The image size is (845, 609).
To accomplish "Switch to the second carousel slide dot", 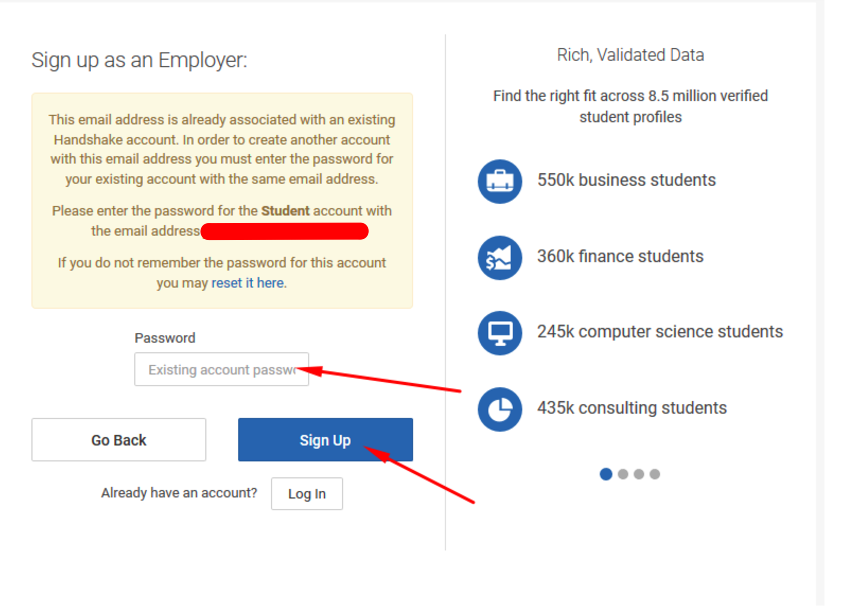I will pyautogui.click(x=623, y=474).
